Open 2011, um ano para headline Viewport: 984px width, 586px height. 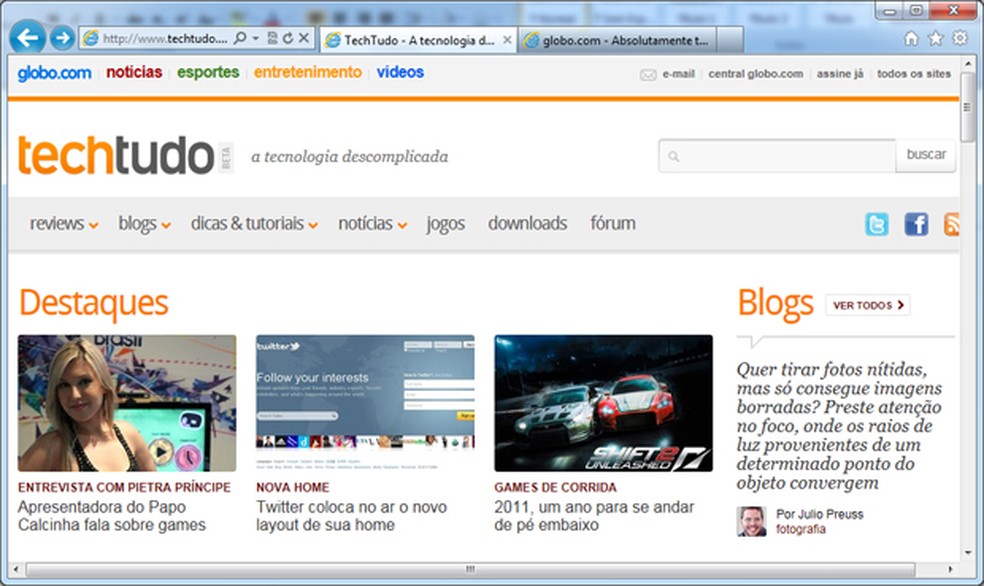[x=594, y=516]
